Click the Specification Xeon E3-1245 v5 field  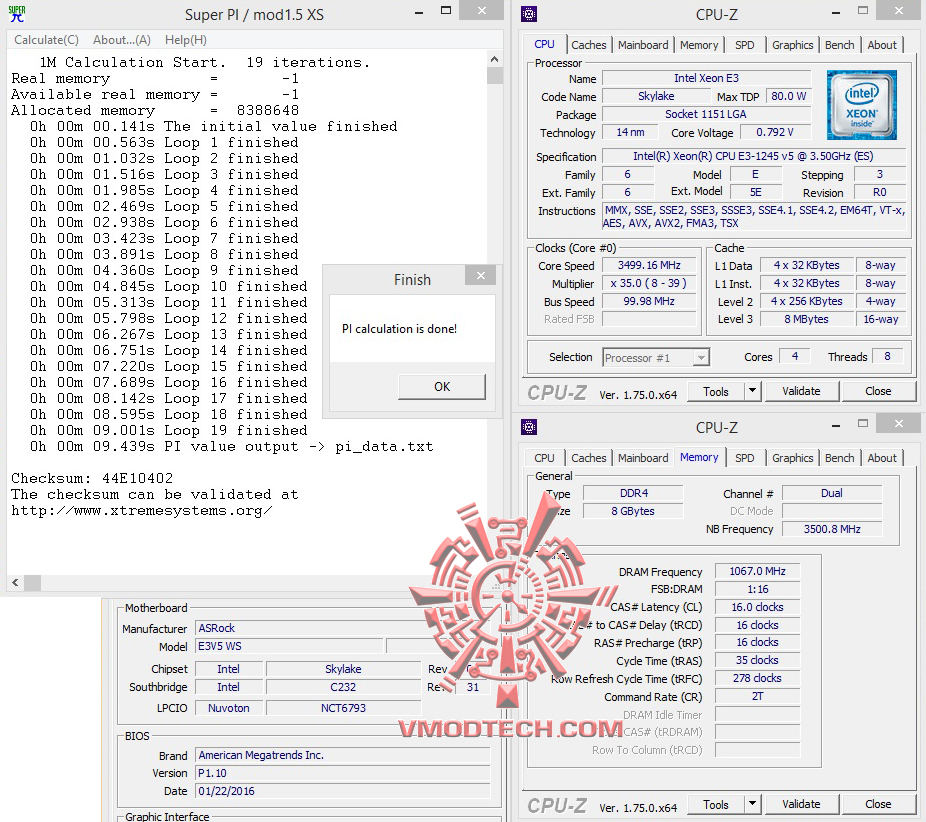pos(753,156)
